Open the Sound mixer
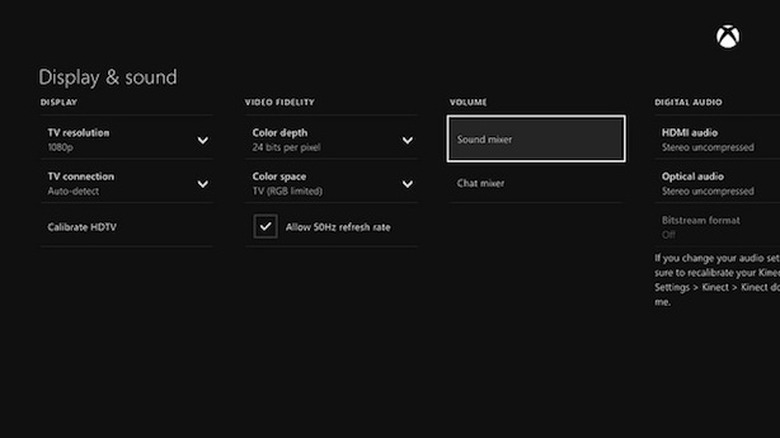Image resolution: width=780 pixels, height=438 pixels. [536, 139]
